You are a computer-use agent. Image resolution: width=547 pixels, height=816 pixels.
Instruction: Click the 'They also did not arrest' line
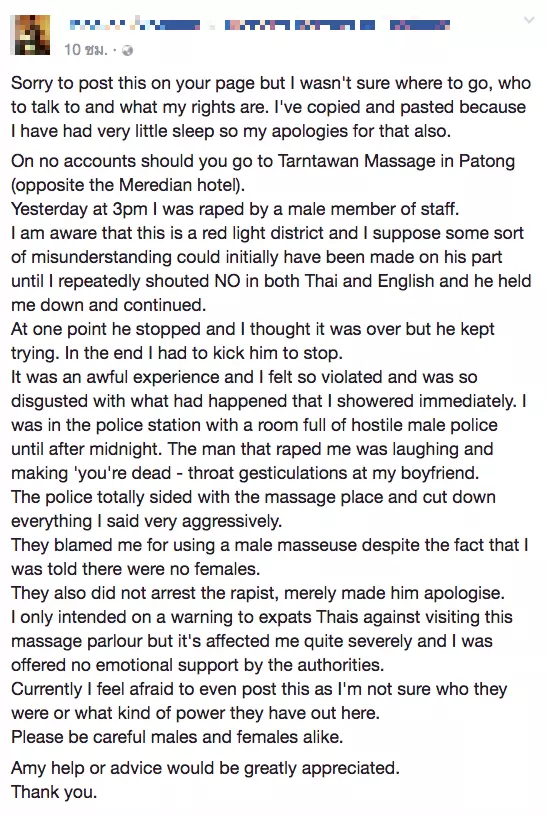(x=258, y=593)
